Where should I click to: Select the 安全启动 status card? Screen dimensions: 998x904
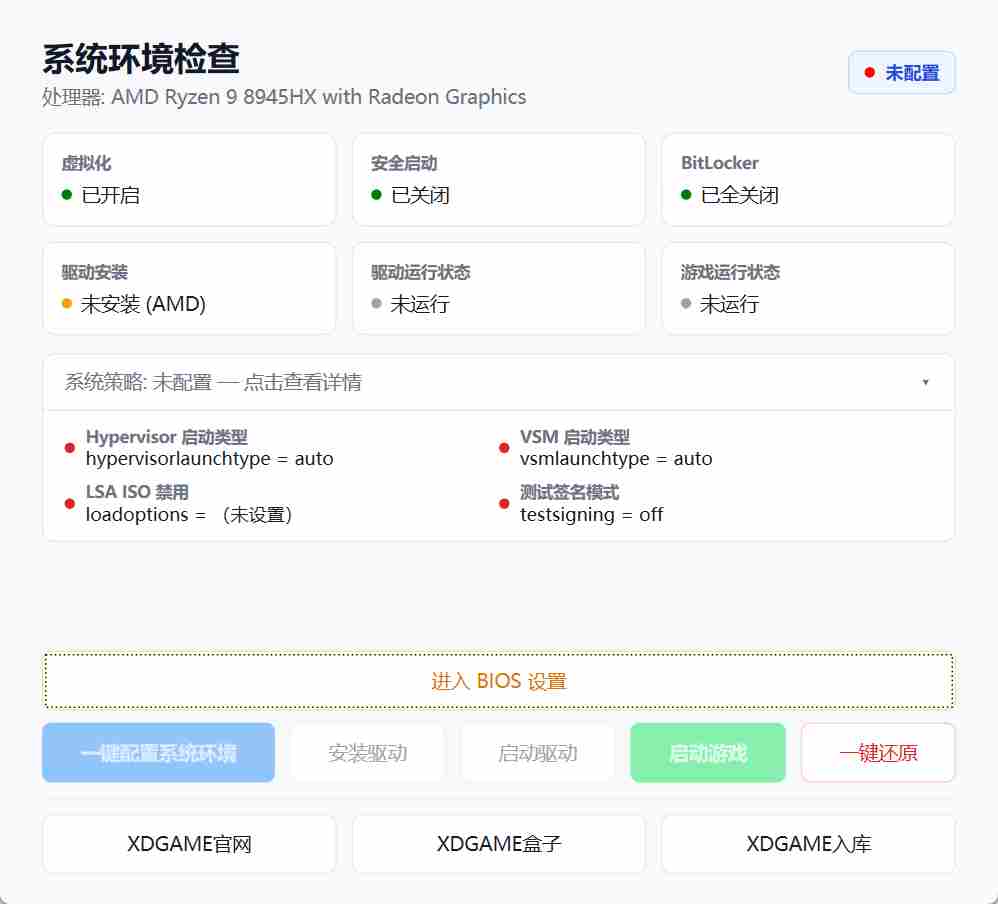498,180
